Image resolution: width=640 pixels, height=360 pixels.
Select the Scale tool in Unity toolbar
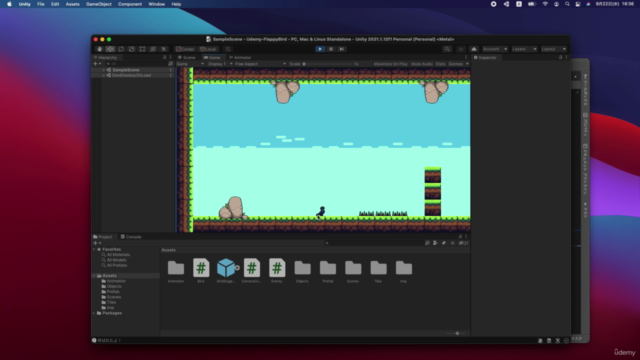click(x=131, y=49)
